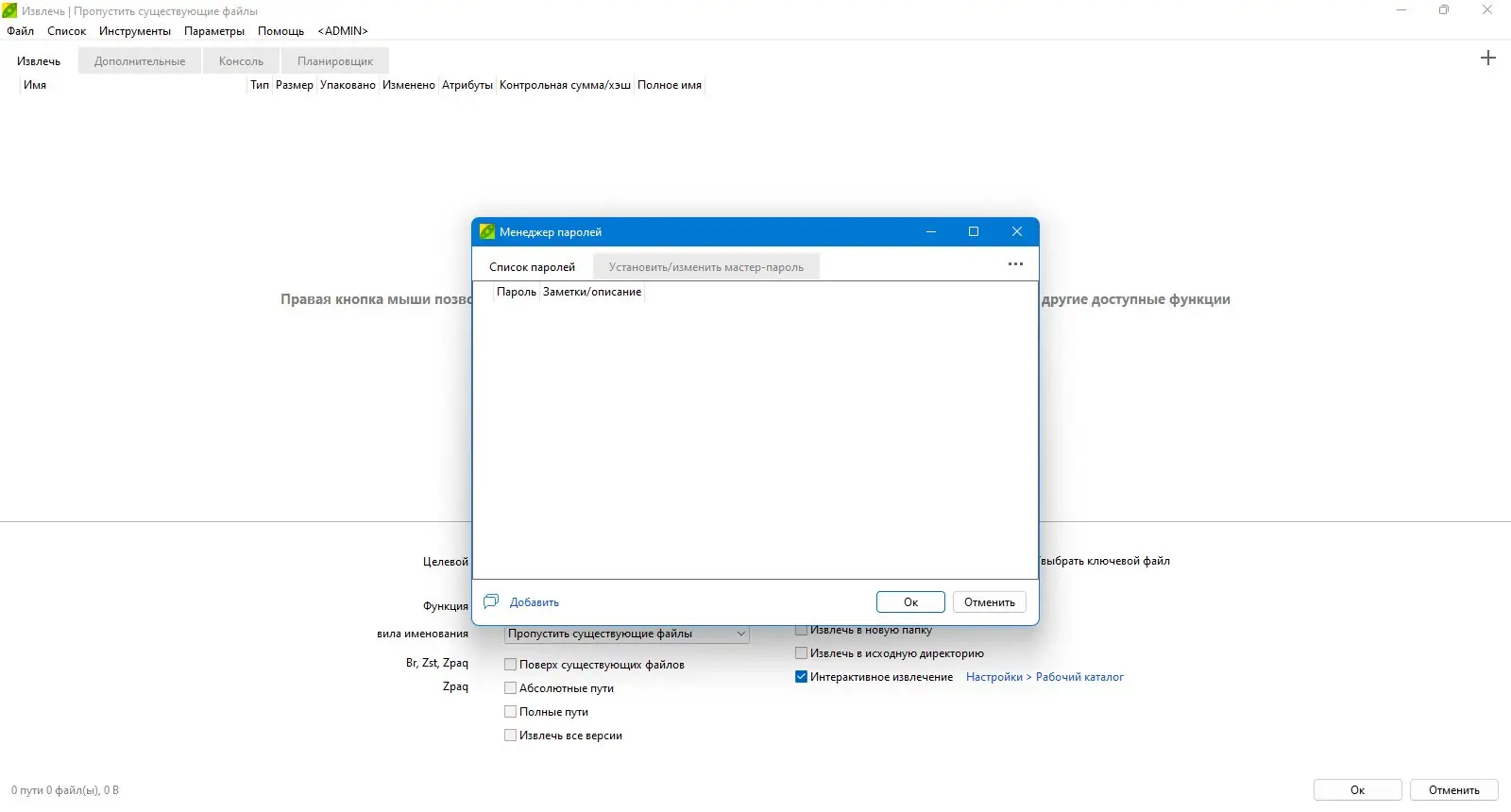
Task: Sort file list by Изменено column
Action: click(409, 85)
